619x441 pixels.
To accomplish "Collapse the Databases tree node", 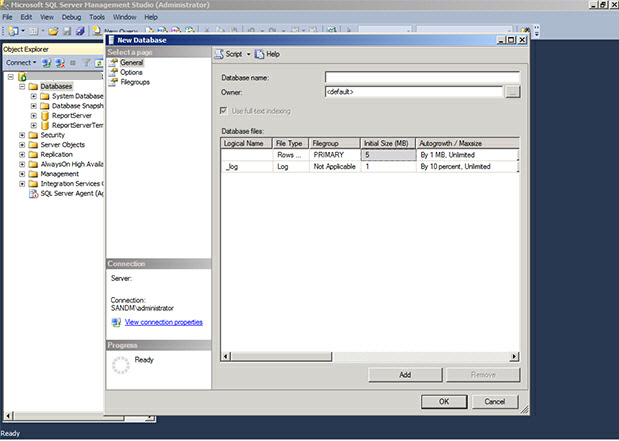I will pos(22,86).
